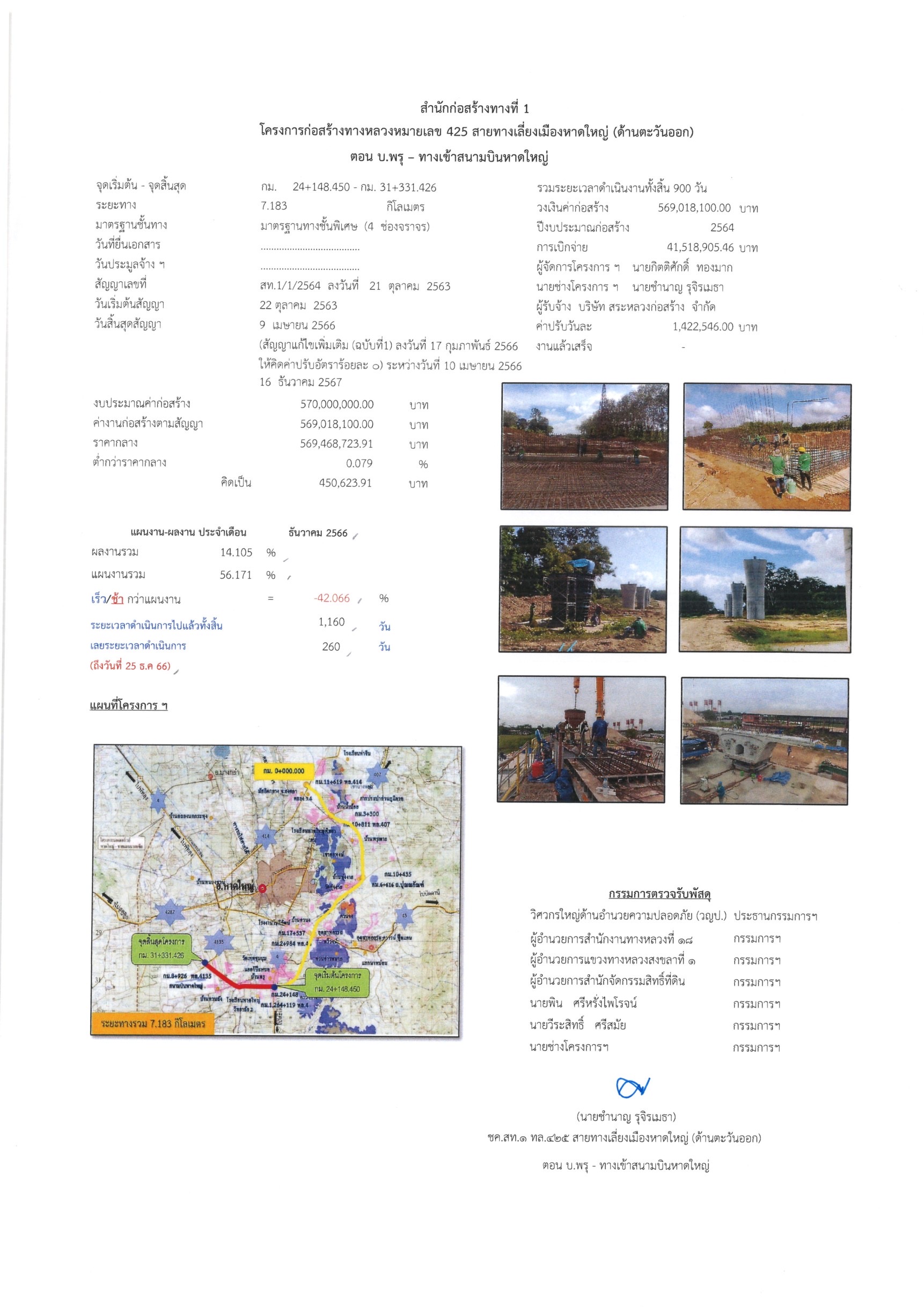Viewport: 924px width, 1307px height.
Task: Open the photo of the precast pier segment
Action: point(765,741)
